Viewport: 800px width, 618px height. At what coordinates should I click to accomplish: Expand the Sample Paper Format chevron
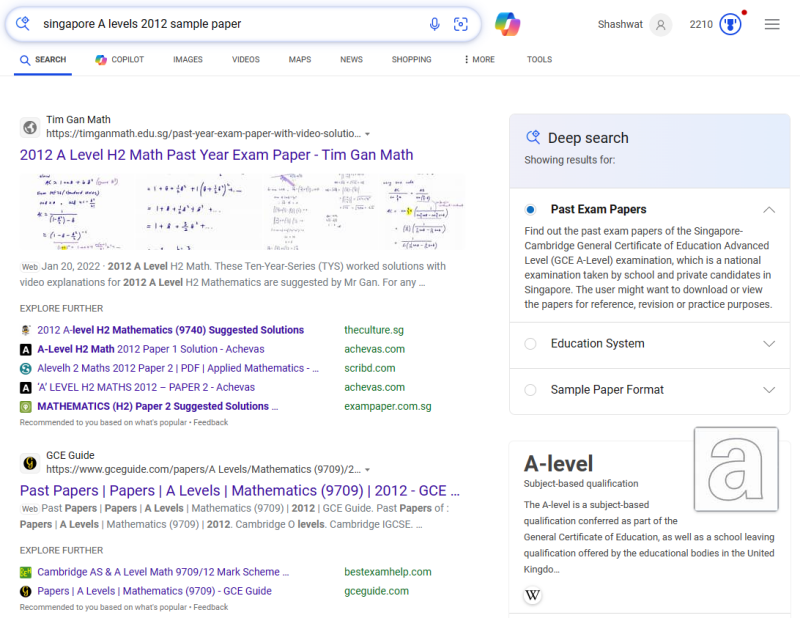pos(768,390)
